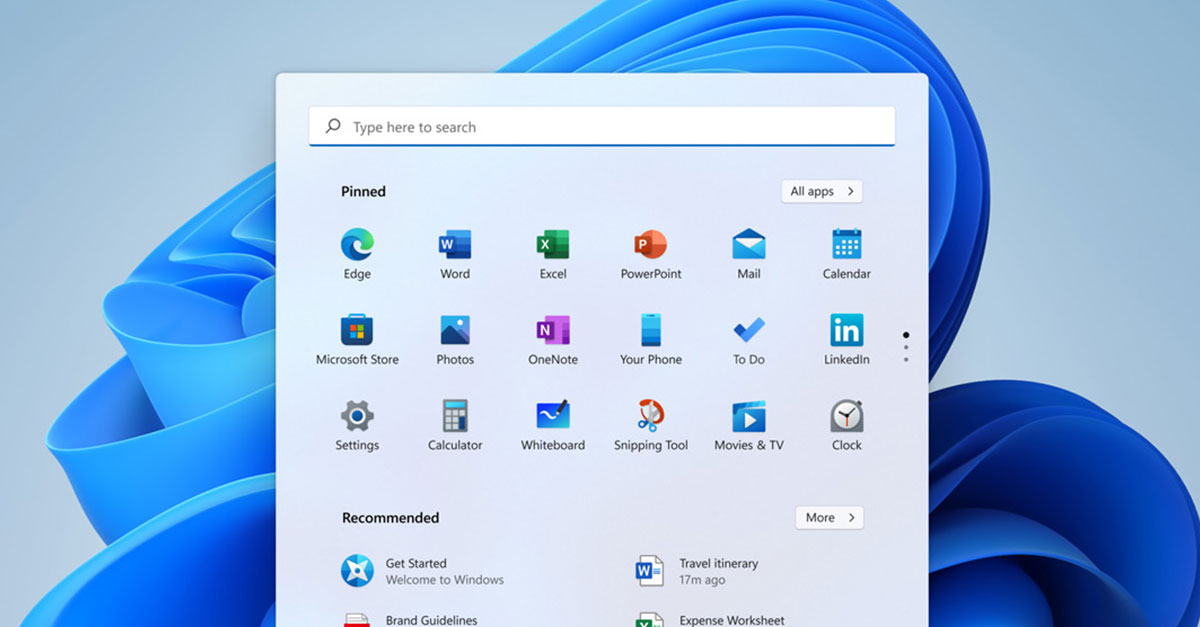Image resolution: width=1200 pixels, height=627 pixels.
Task: Click the magnifier icon in search box
Action: click(x=333, y=127)
